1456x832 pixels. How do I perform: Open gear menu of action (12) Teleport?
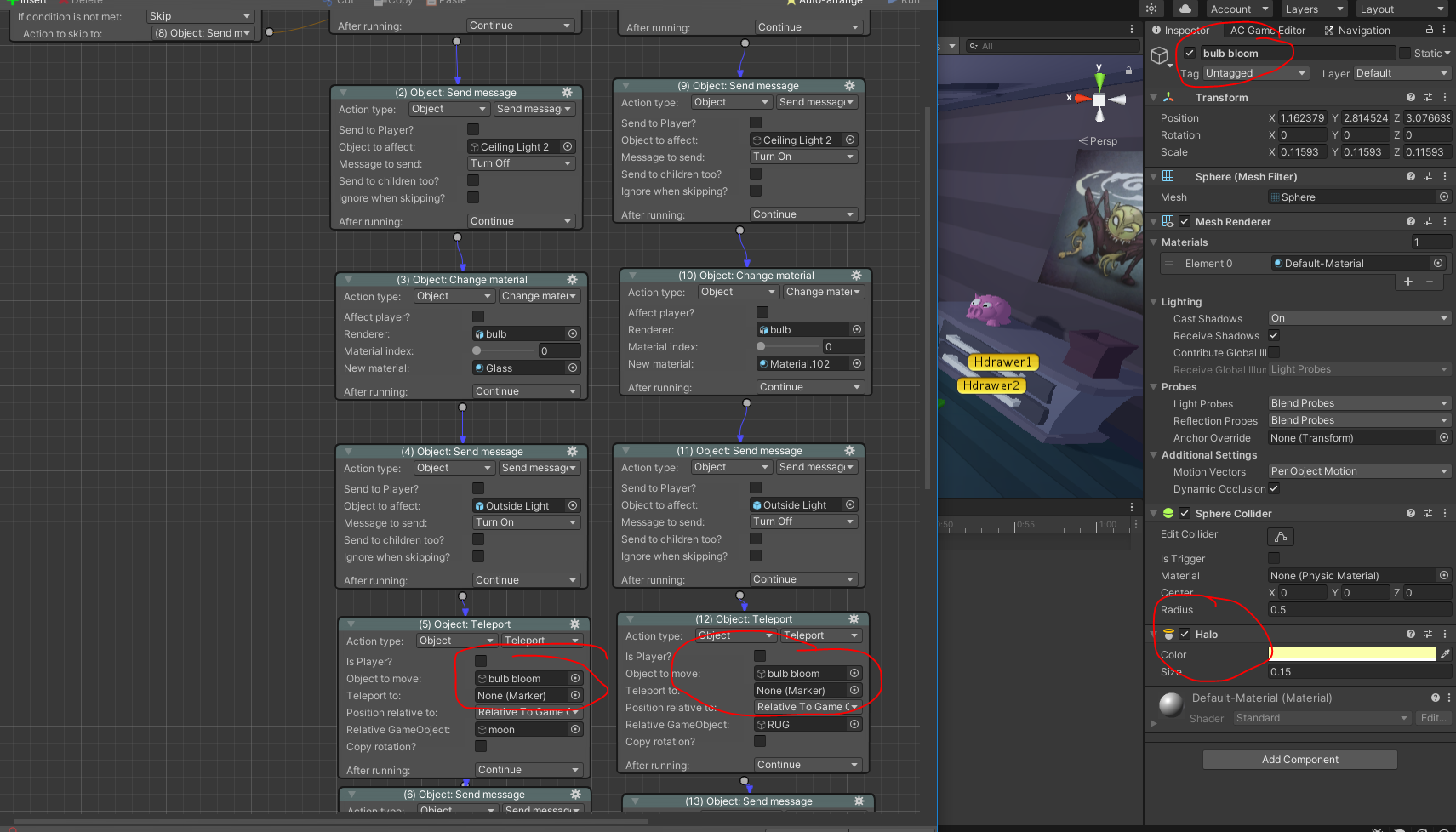click(x=854, y=618)
